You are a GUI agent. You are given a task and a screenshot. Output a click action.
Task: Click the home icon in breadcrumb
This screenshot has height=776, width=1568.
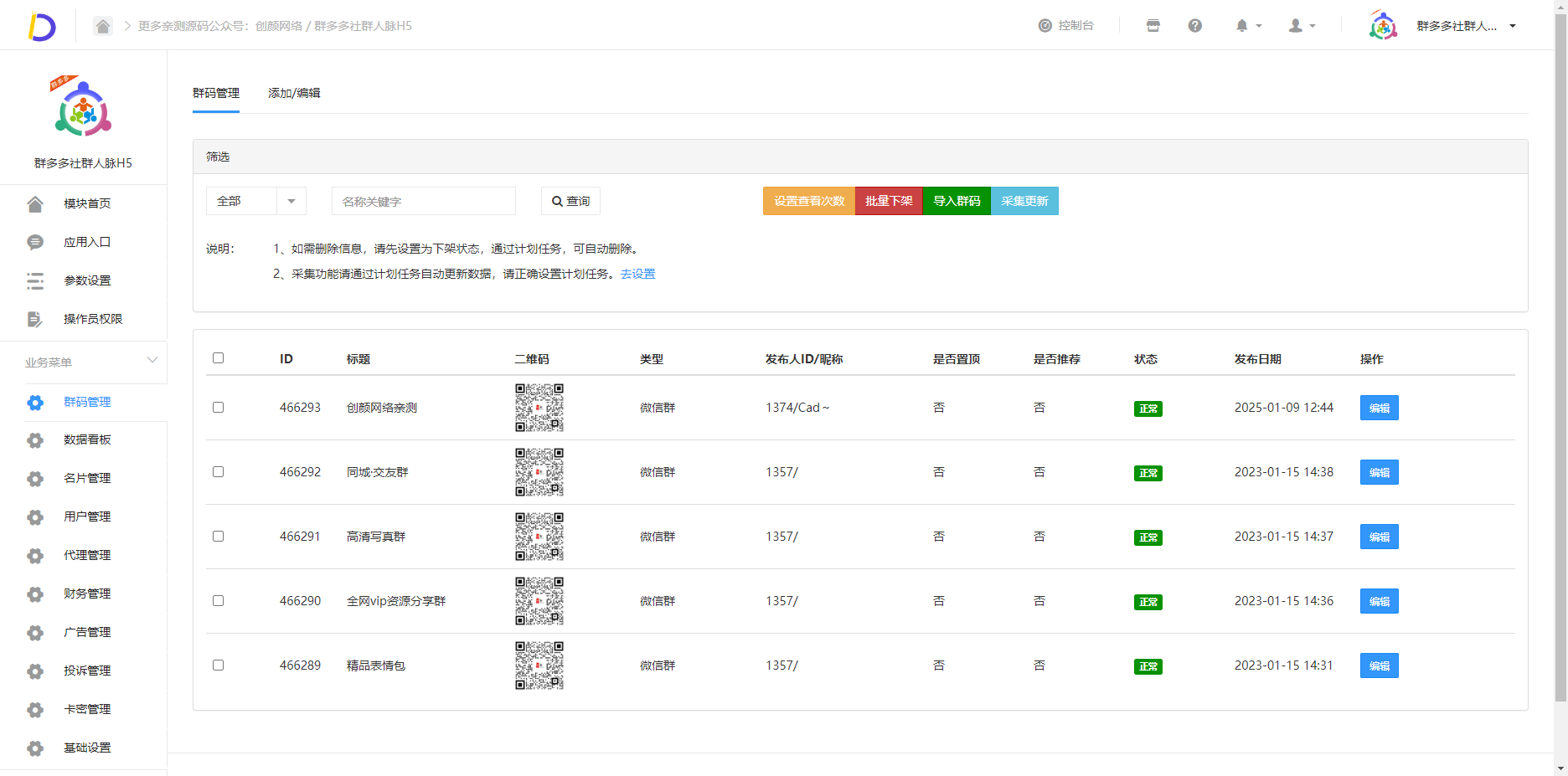point(102,26)
